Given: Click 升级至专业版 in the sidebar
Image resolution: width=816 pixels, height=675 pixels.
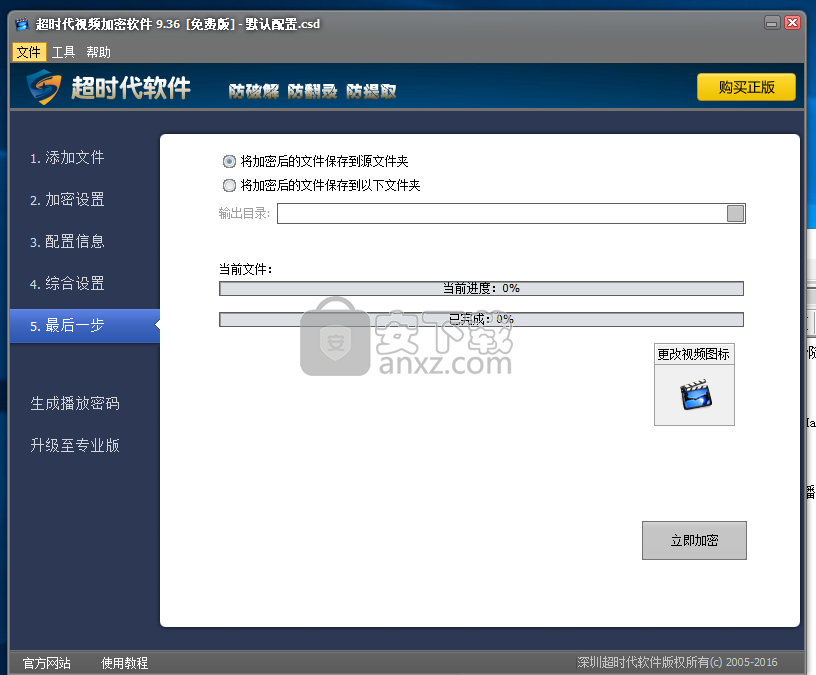Looking at the screenshot, I should pos(75,445).
